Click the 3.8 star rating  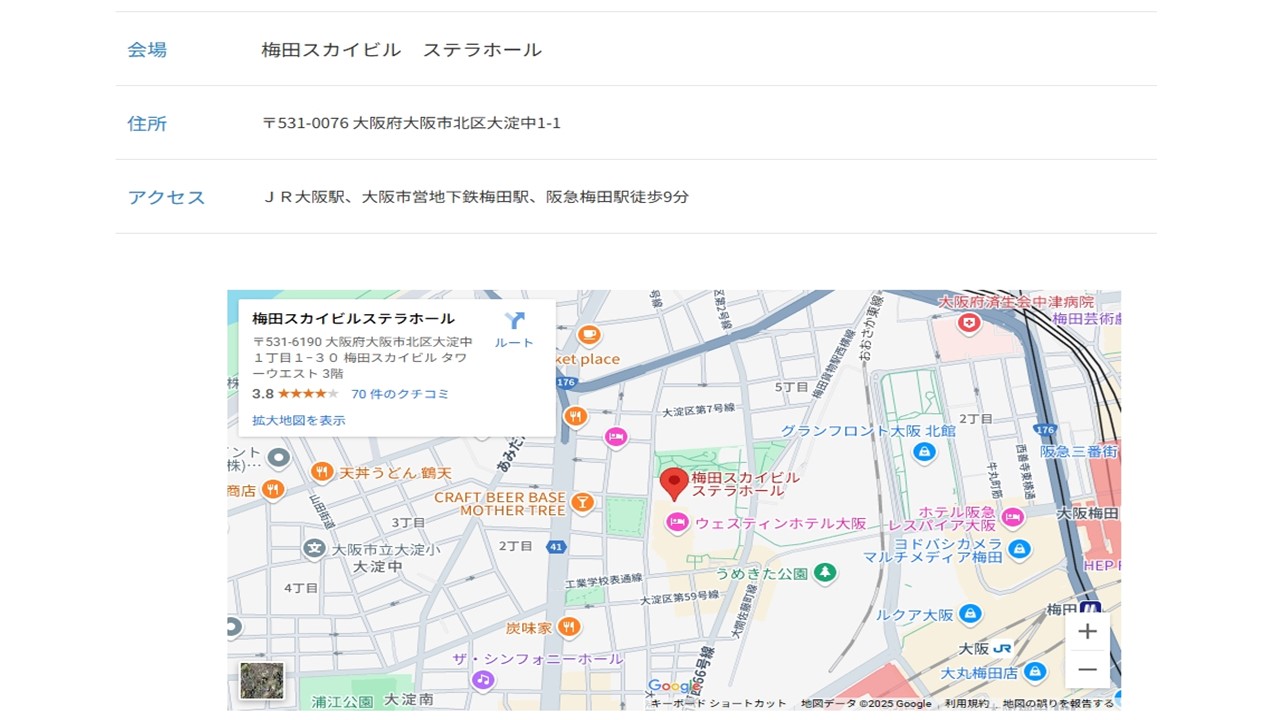[x=295, y=394]
